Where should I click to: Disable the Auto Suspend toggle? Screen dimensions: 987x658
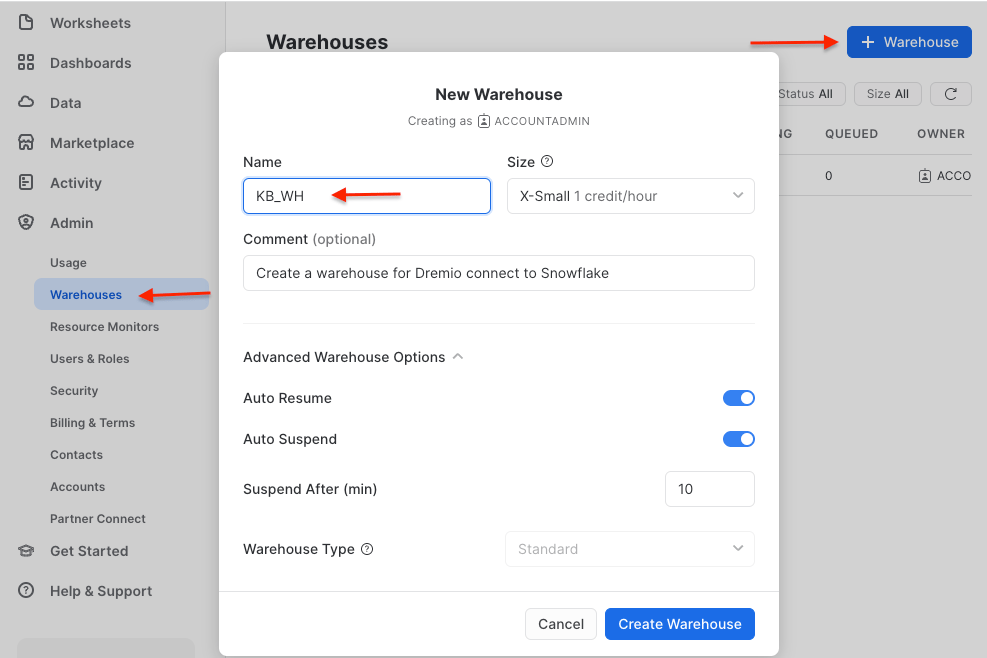pyautogui.click(x=739, y=438)
